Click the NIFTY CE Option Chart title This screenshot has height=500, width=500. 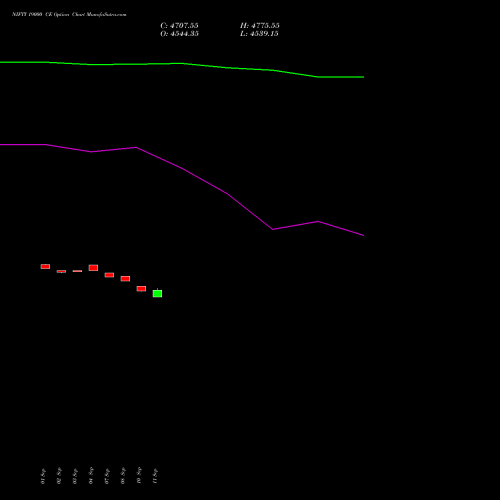tap(69, 15)
